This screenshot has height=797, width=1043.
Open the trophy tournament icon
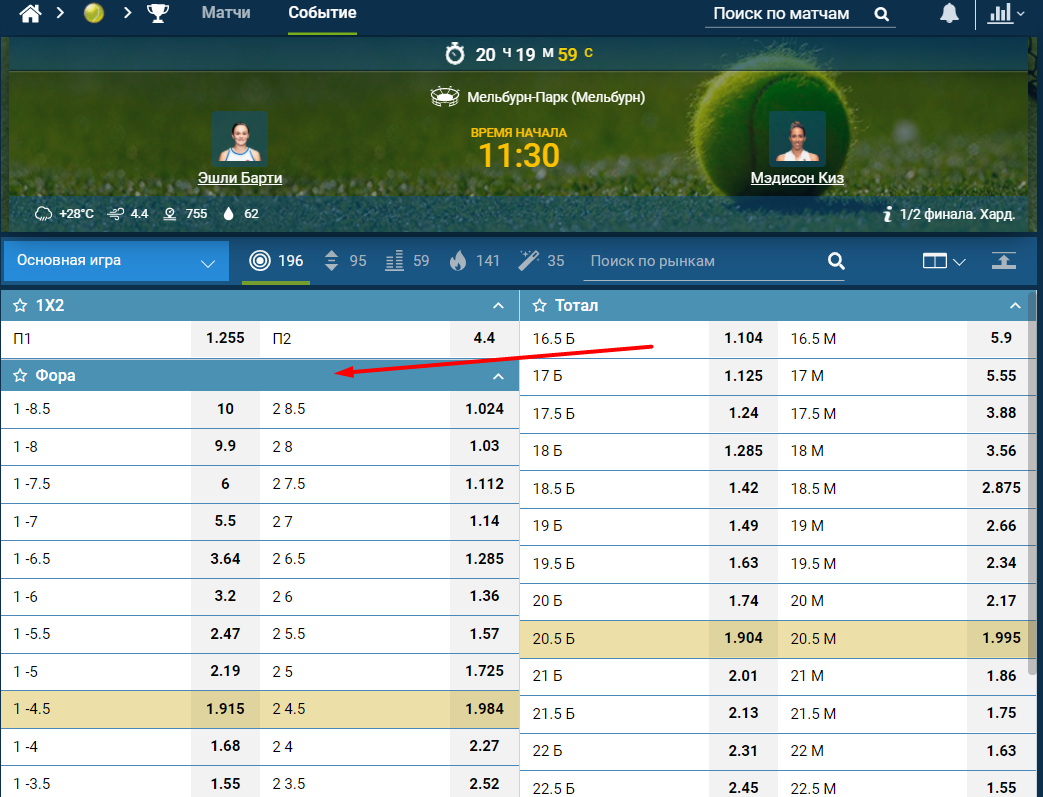(158, 13)
